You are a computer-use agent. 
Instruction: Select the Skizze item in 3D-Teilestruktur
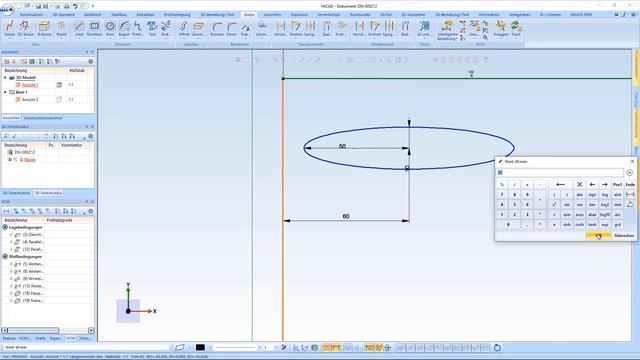click(x=29, y=160)
